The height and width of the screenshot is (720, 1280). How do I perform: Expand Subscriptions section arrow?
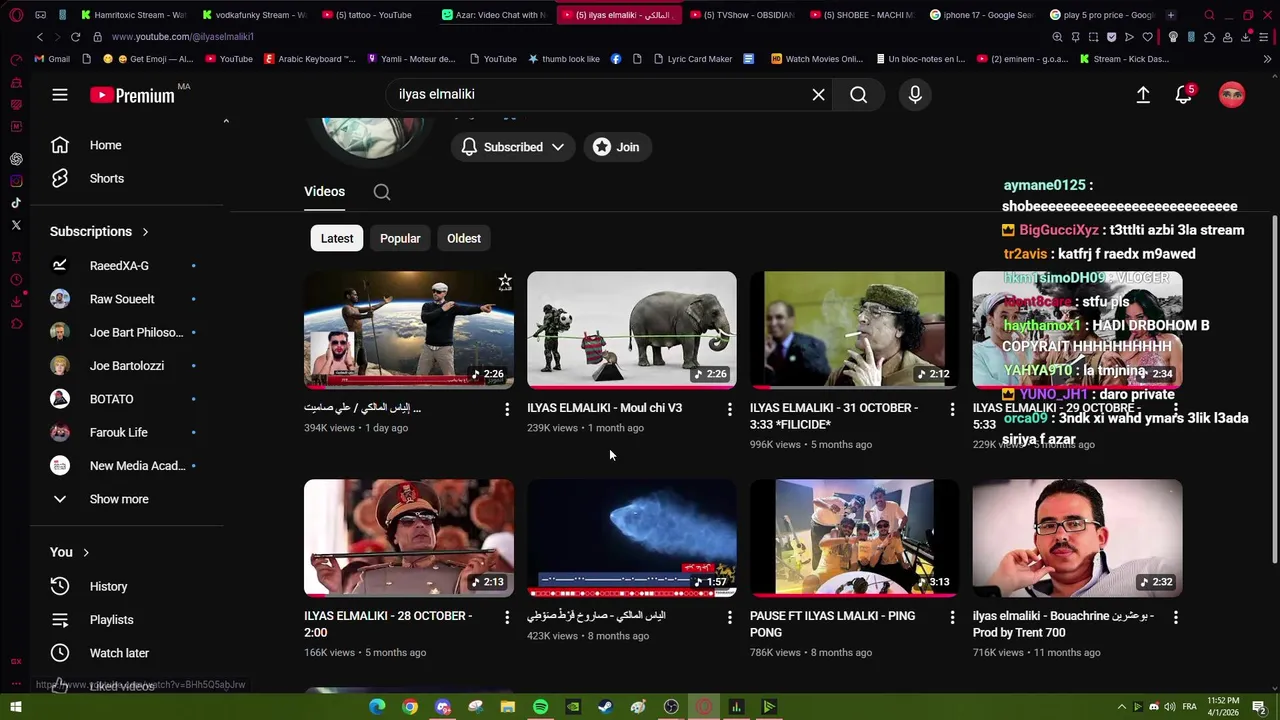click(x=145, y=231)
